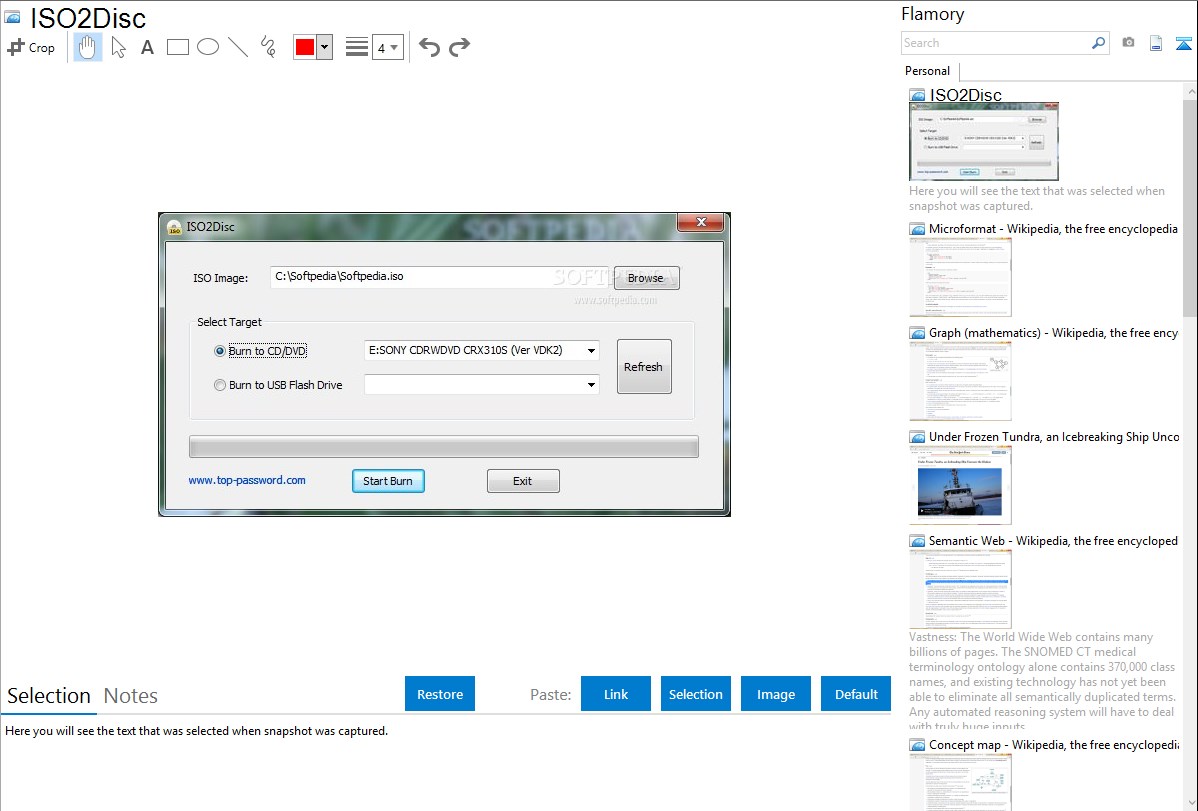The image size is (1198, 811).
Task: Click the Paste Link button
Action: click(x=616, y=694)
